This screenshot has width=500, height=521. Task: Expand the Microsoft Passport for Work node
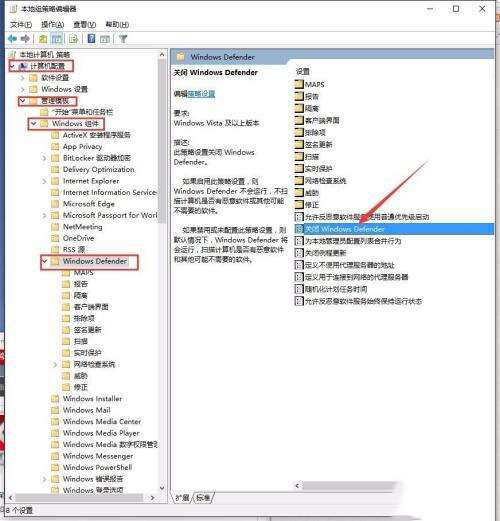tap(44, 215)
